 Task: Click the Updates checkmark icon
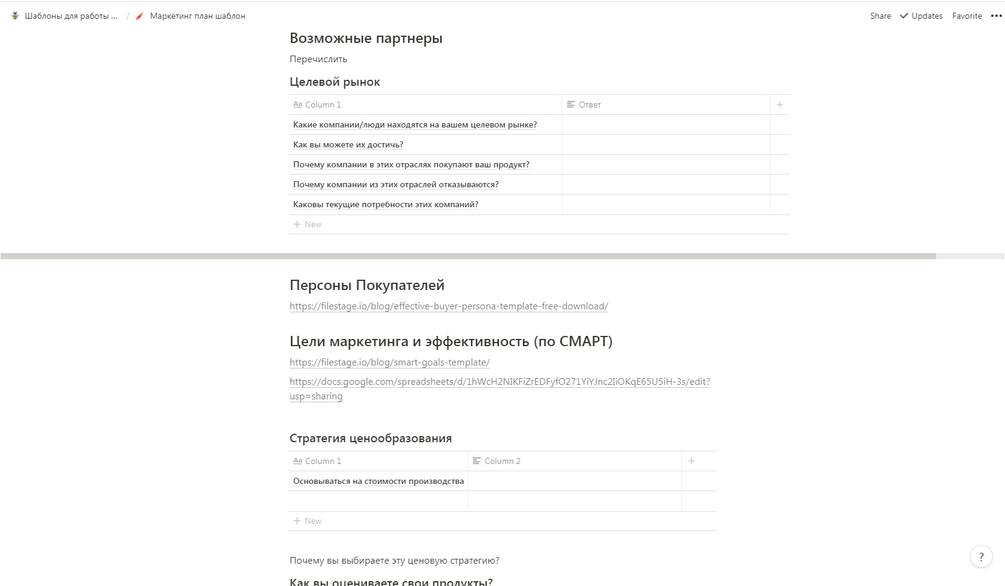click(904, 16)
